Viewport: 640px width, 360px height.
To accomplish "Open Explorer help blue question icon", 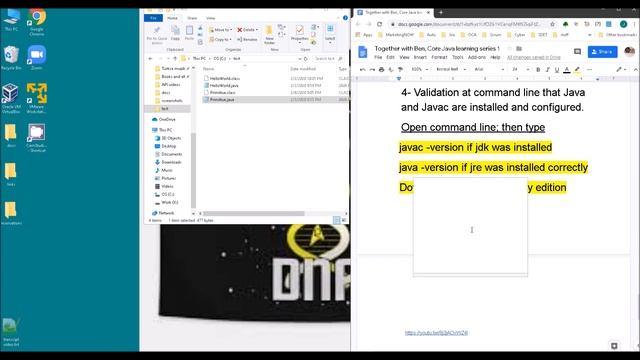I will click(x=345, y=18).
